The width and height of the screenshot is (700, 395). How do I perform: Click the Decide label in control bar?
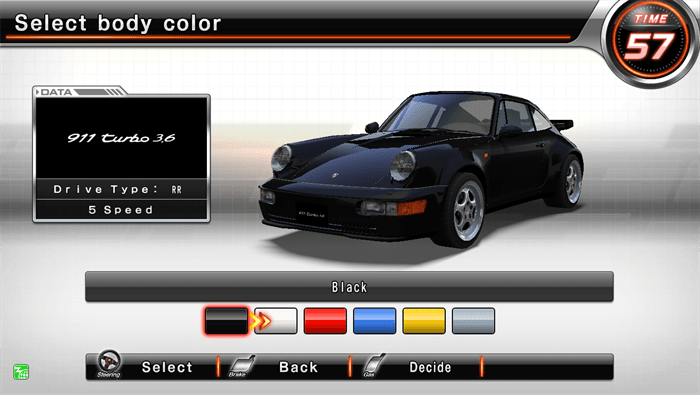430,367
